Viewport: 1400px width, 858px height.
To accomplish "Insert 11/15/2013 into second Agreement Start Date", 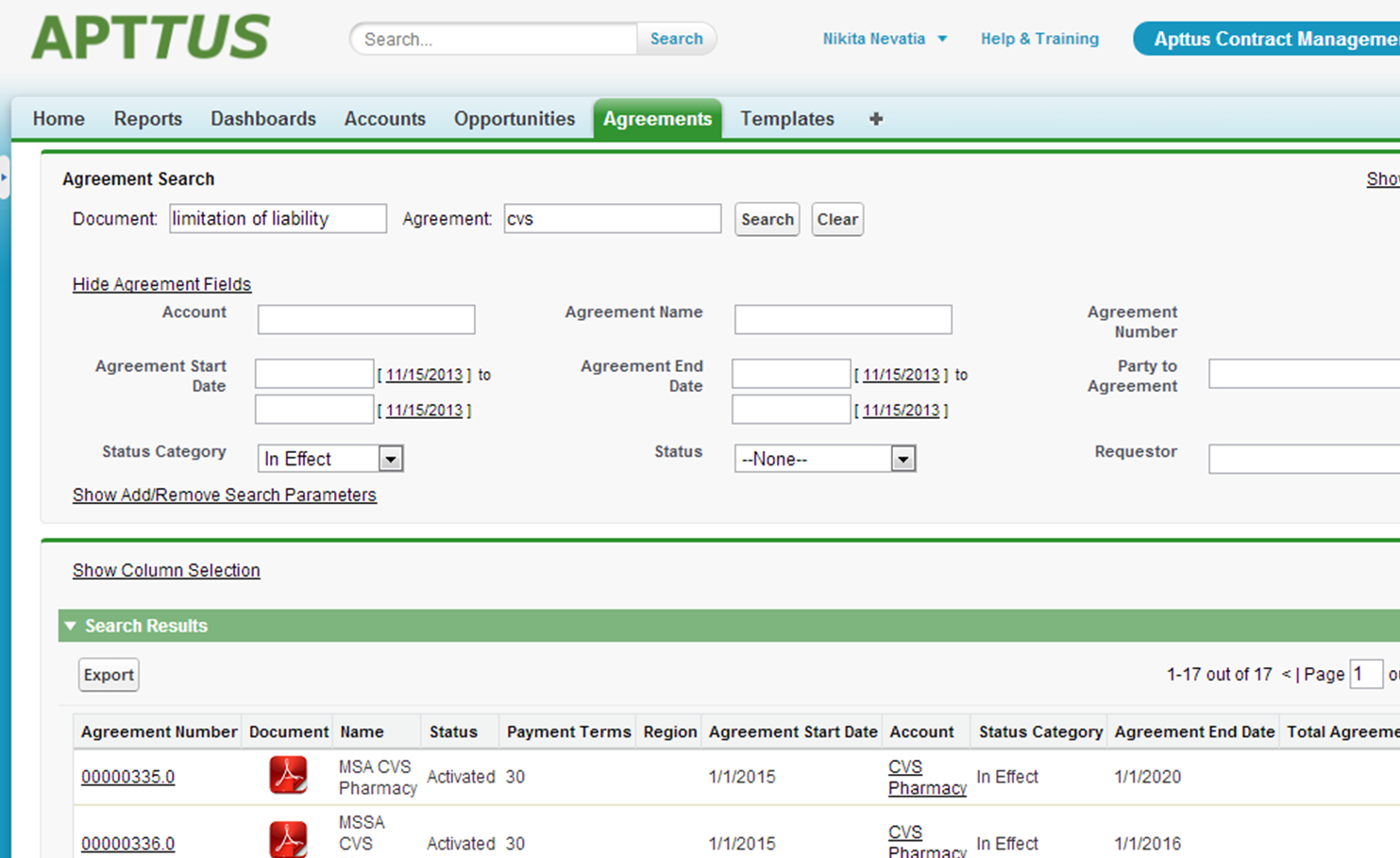I will pyautogui.click(x=424, y=411).
